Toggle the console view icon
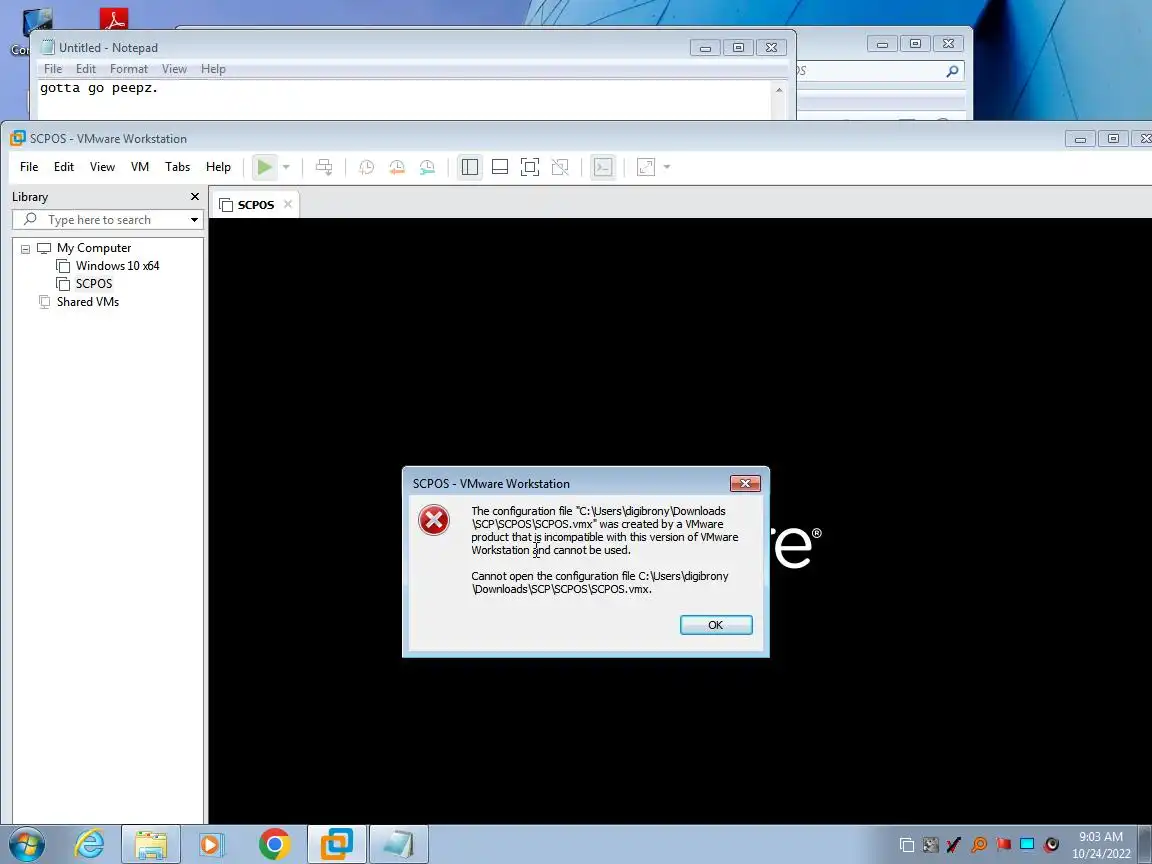 point(602,168)
